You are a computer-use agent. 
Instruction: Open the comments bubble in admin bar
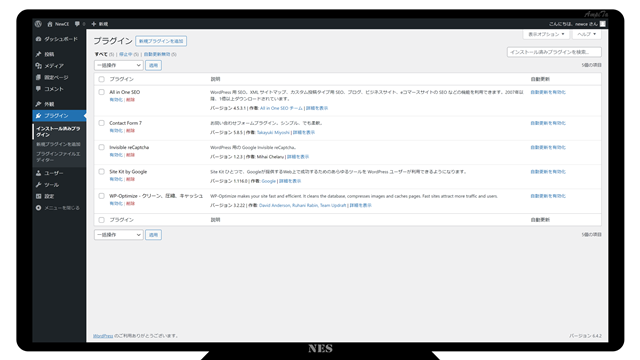[77, 24]
